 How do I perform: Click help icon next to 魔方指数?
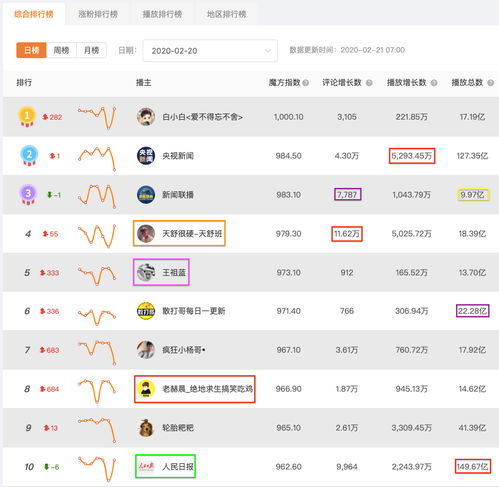[306, 83]
